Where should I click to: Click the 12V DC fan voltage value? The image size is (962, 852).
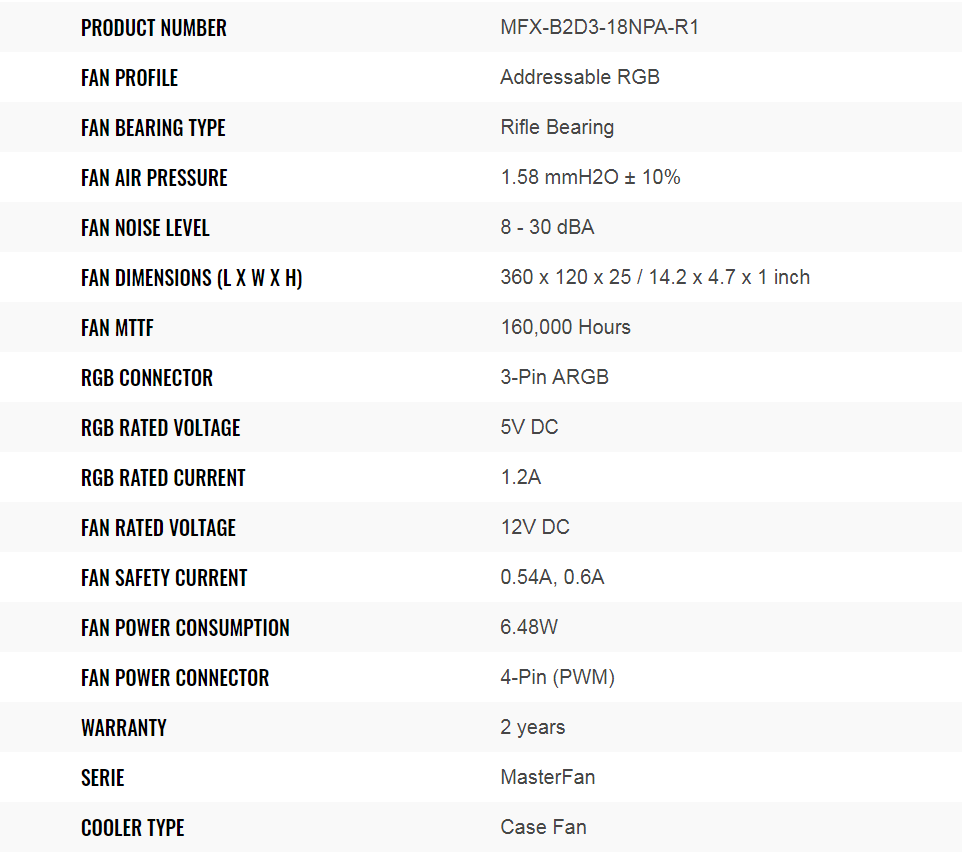point(535,528)
